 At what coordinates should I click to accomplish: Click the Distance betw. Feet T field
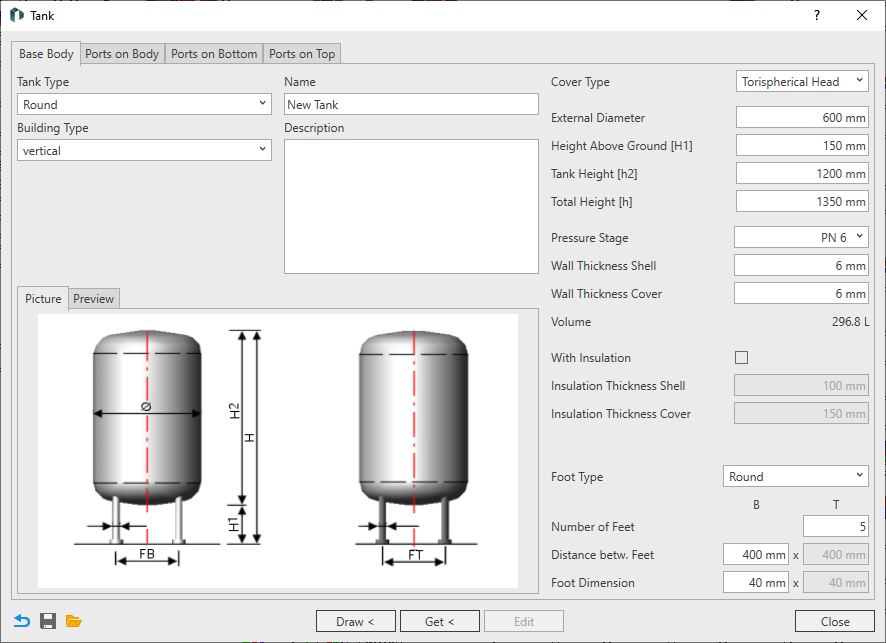click(x=836, y=554)
